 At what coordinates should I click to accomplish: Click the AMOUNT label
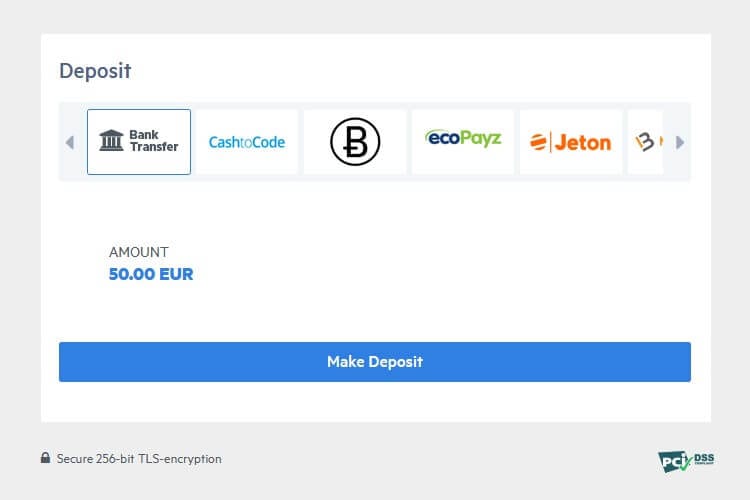[139, 252]
